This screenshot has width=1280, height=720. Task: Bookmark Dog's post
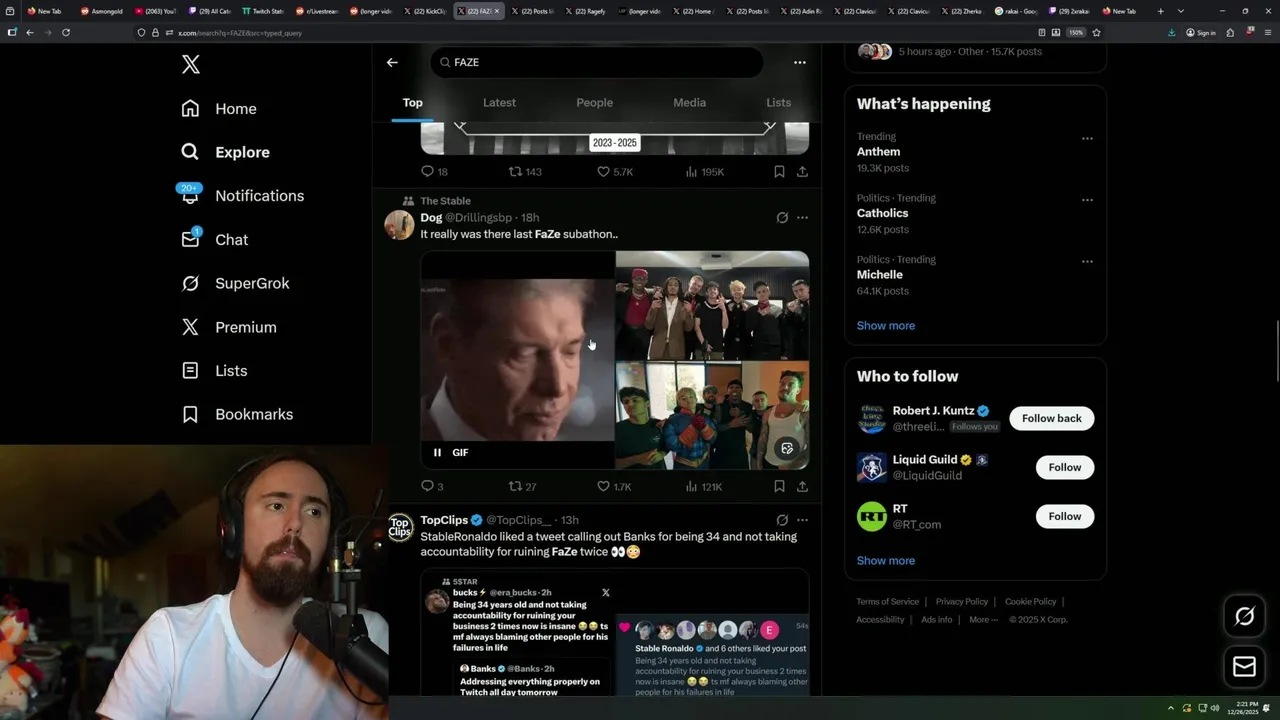pos(779,487)
